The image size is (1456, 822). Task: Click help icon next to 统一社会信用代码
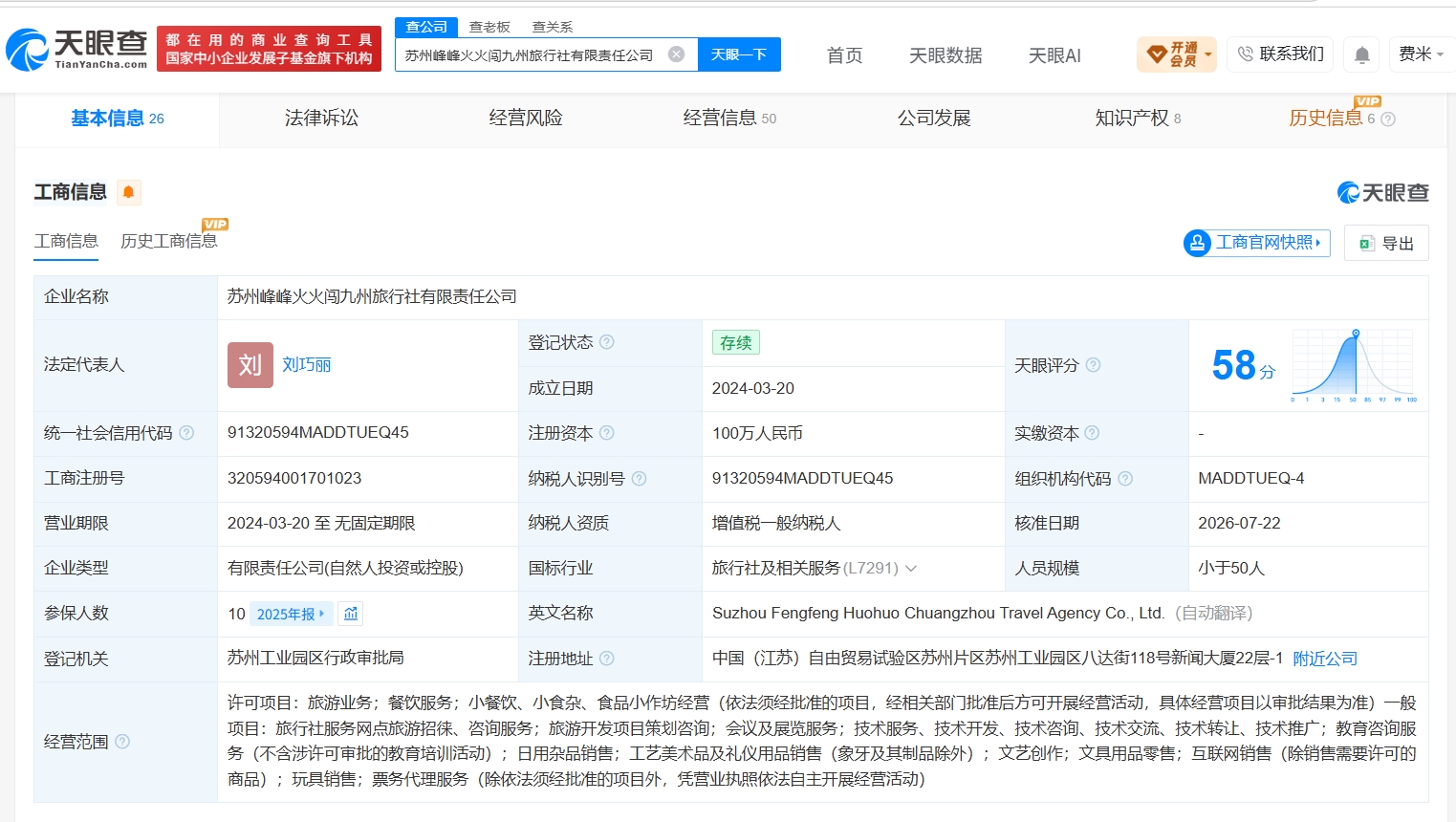coord(186,433)
